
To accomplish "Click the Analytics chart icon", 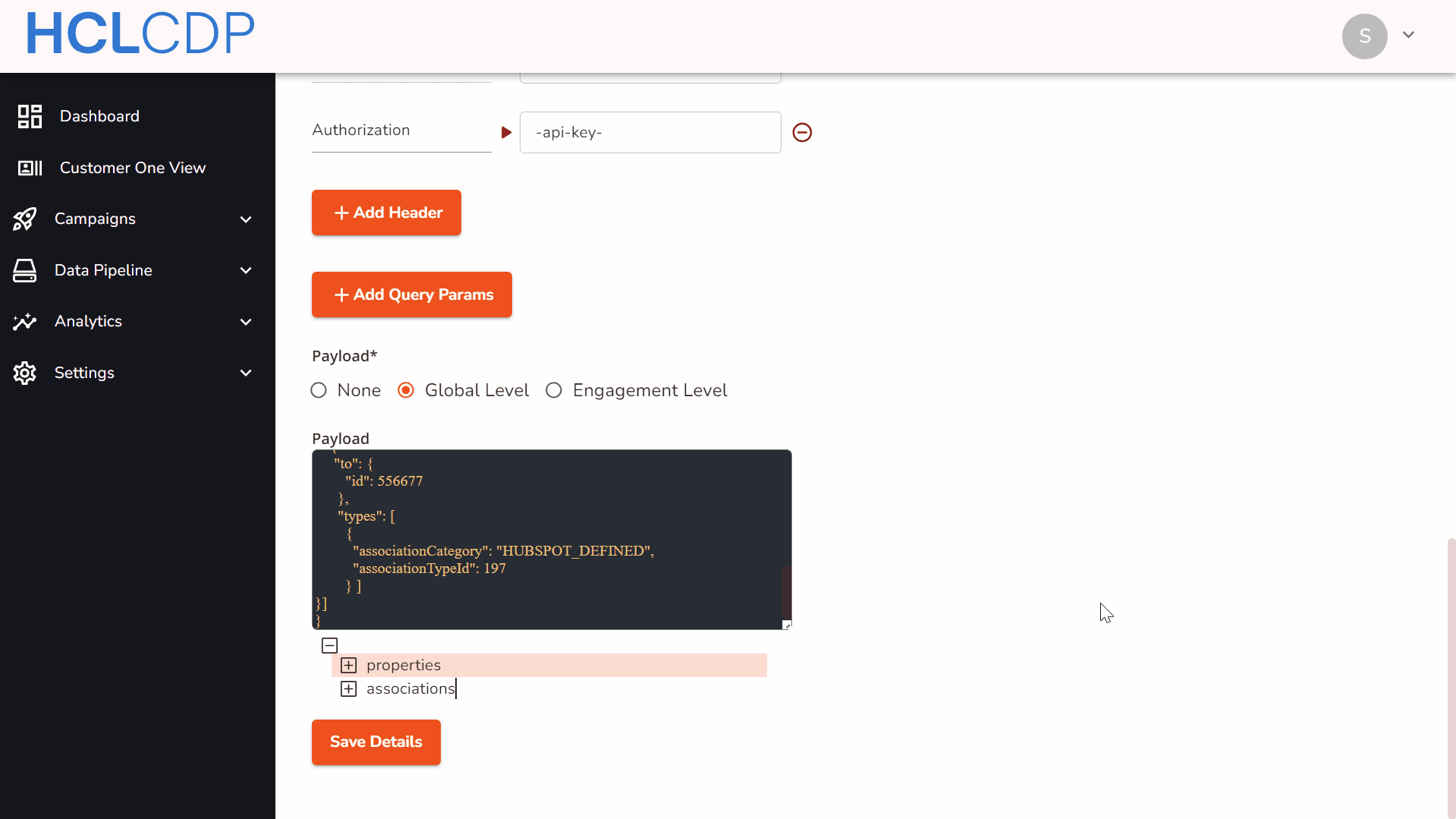I will (x=24, y=322).
